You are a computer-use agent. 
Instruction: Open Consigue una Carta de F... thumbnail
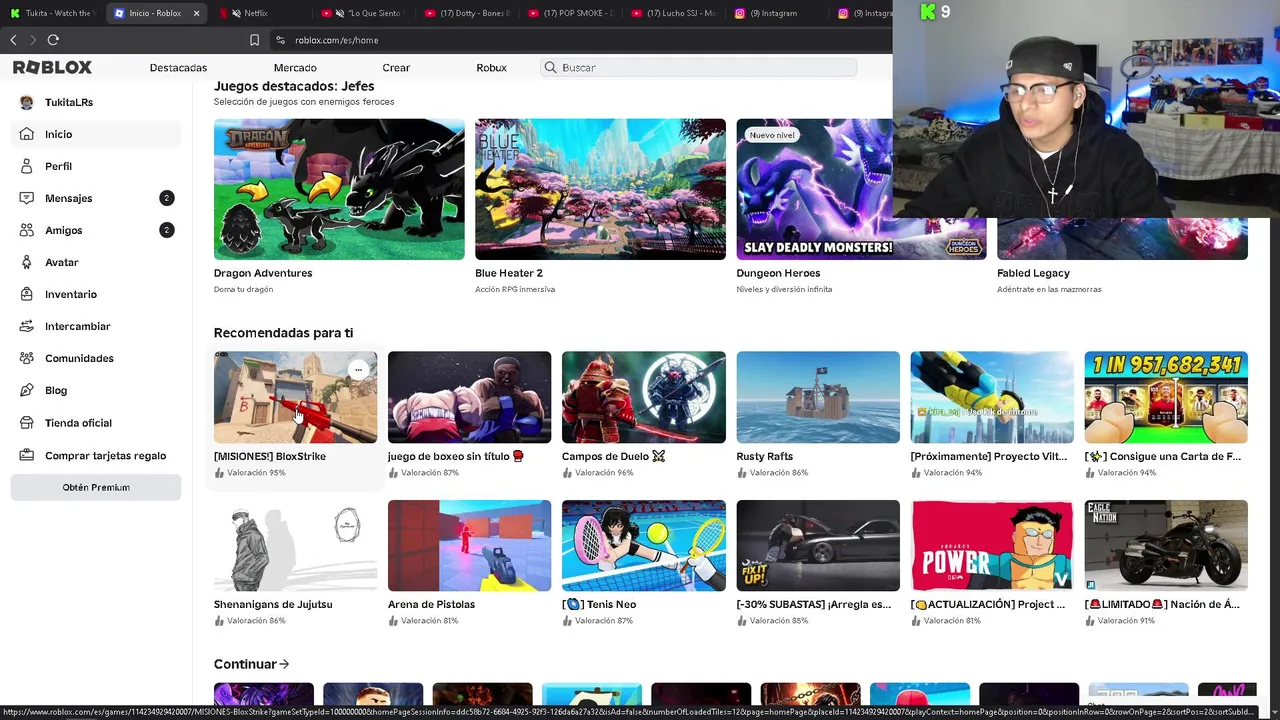(x=1166, y=397)
